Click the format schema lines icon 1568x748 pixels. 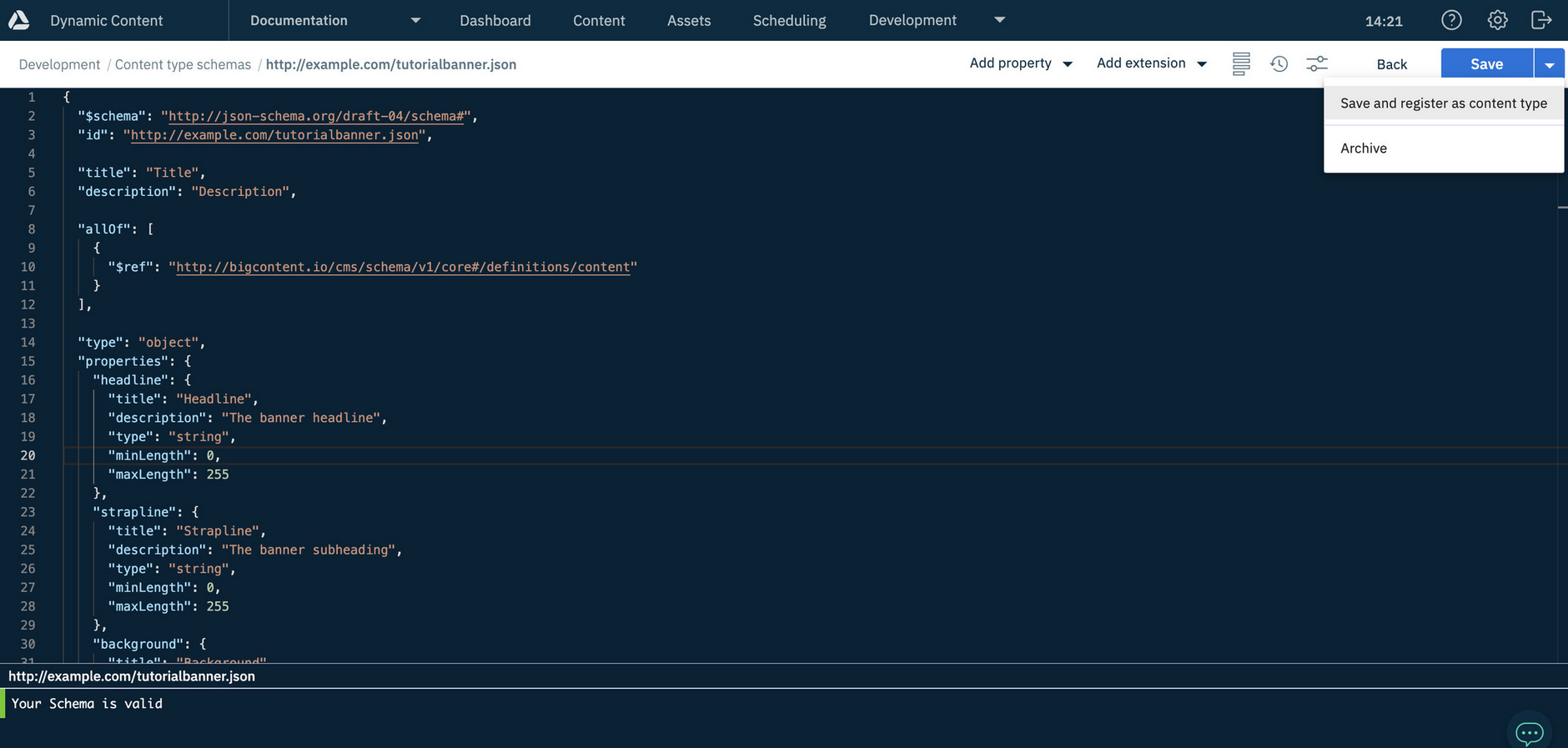click(x=1241, y=63)
